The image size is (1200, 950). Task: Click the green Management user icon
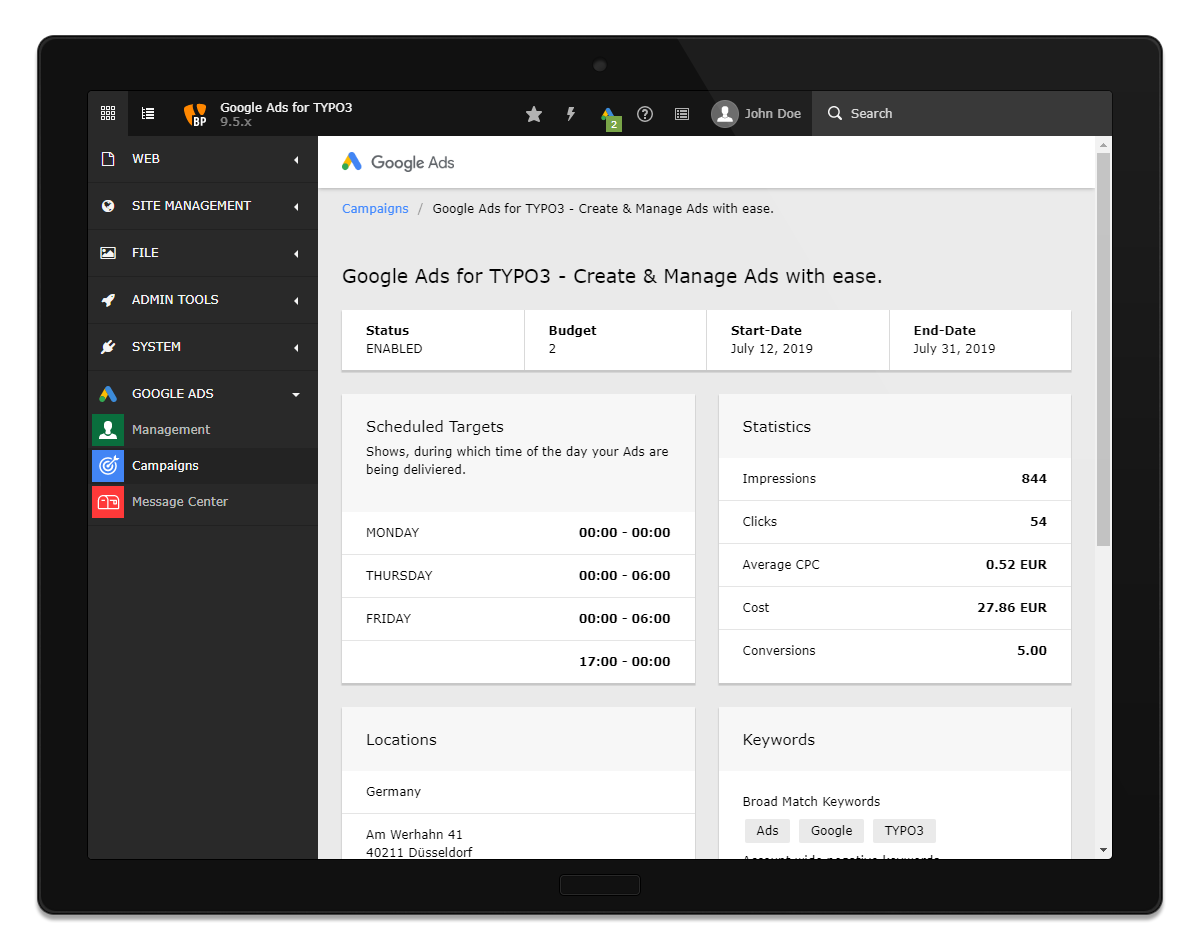point(108,430)
